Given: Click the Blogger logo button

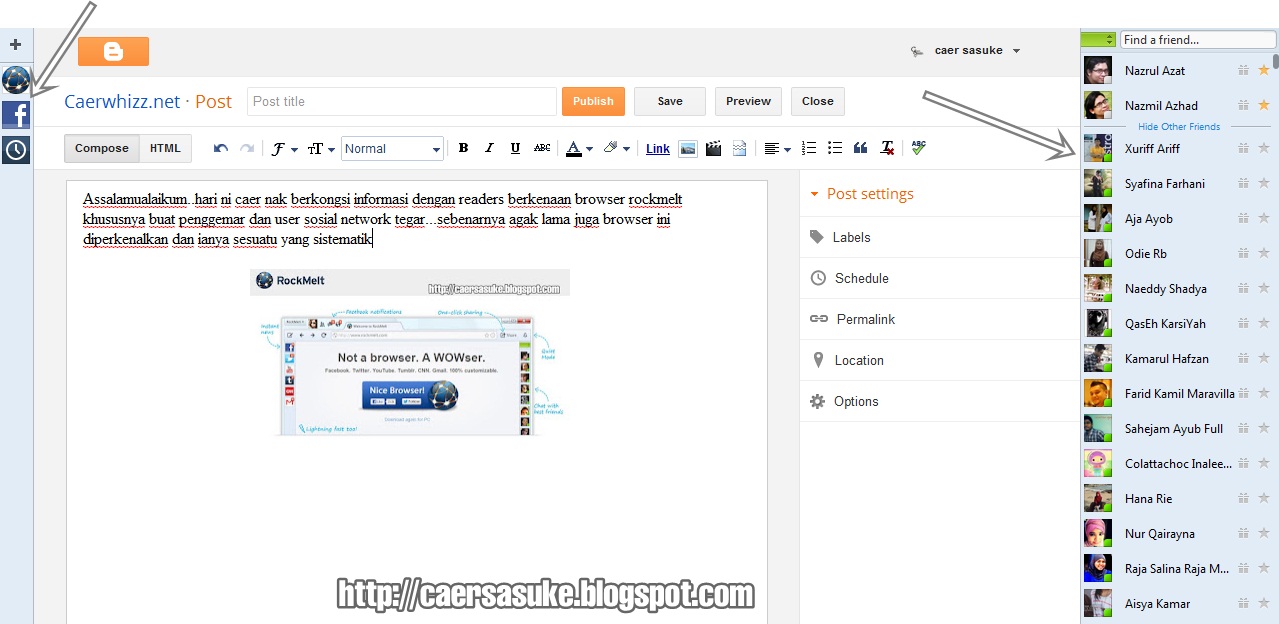Looking at the screenshot, I should 113,51.
